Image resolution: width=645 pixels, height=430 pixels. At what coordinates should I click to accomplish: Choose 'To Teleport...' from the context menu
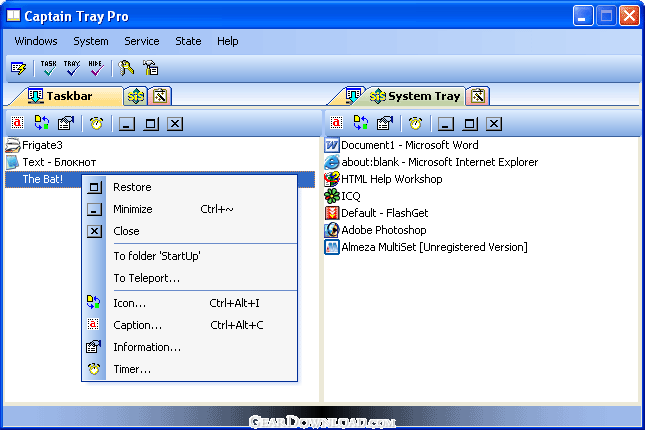click(x=190, y=278)
